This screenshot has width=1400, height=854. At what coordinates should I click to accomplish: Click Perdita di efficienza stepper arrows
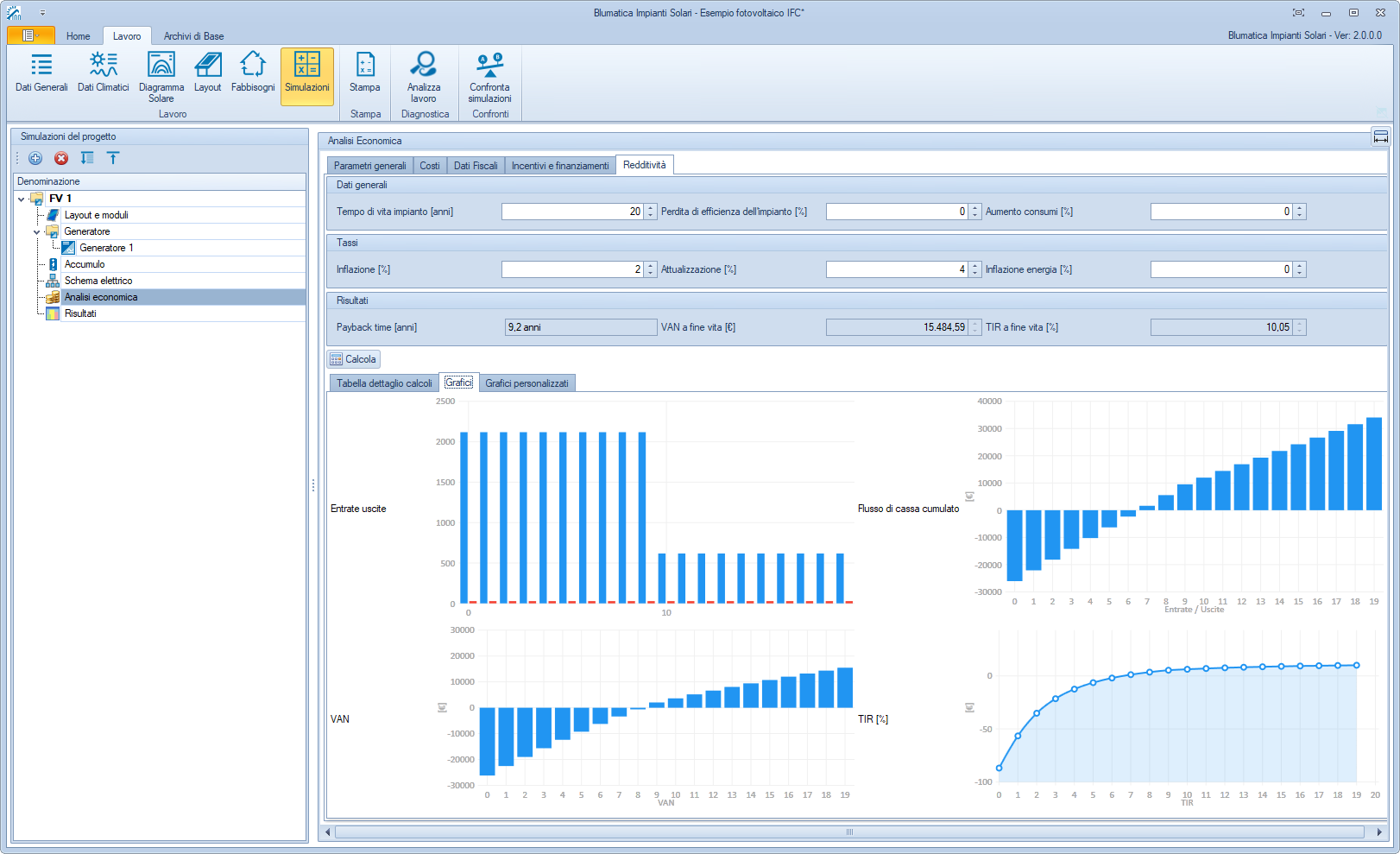pos(975,212)
